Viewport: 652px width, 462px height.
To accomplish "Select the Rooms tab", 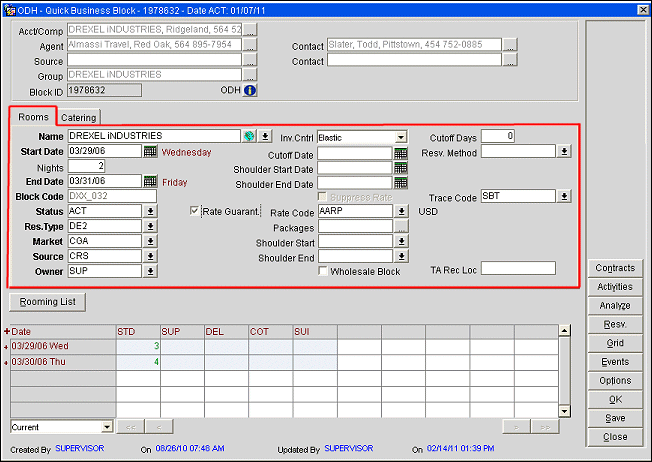I will pyautogui.click(x=33, y=117).
